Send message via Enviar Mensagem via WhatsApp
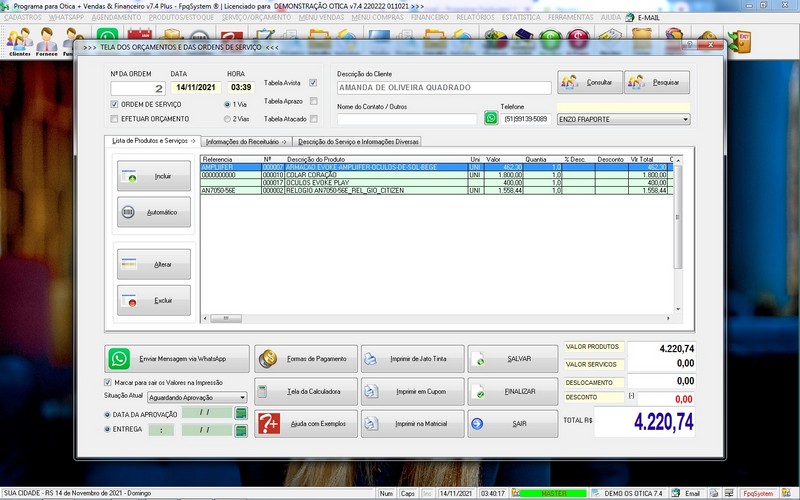Image resolution: width=800 pixels, height=500 pixels. click(x=177, y=359)
